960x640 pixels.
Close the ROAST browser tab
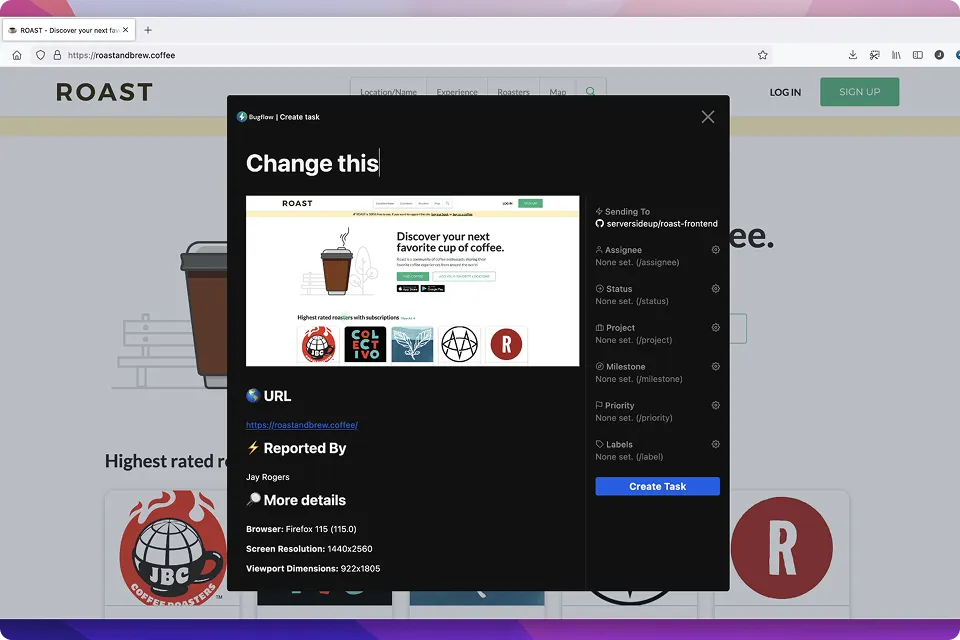click(x=126, y=29)
